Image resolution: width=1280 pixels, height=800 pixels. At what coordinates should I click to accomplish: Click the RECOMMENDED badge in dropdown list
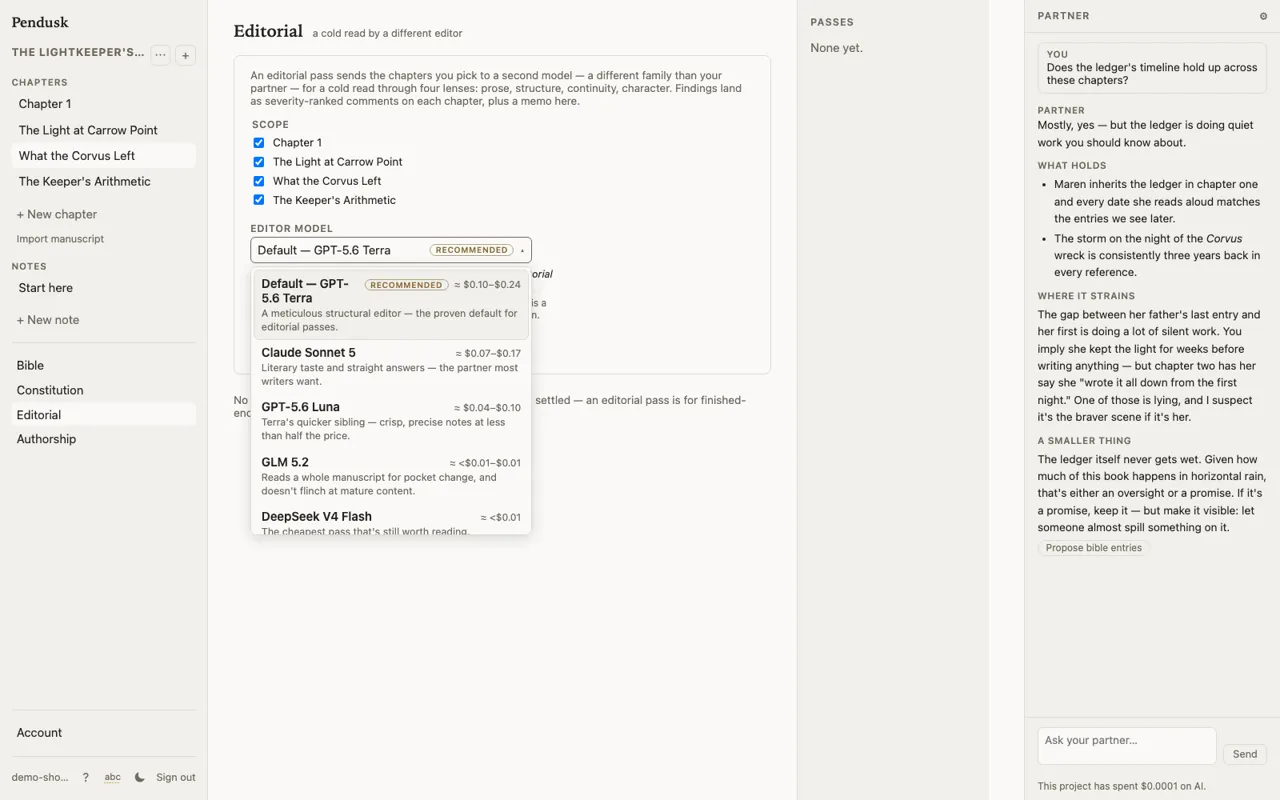point(406,285)
